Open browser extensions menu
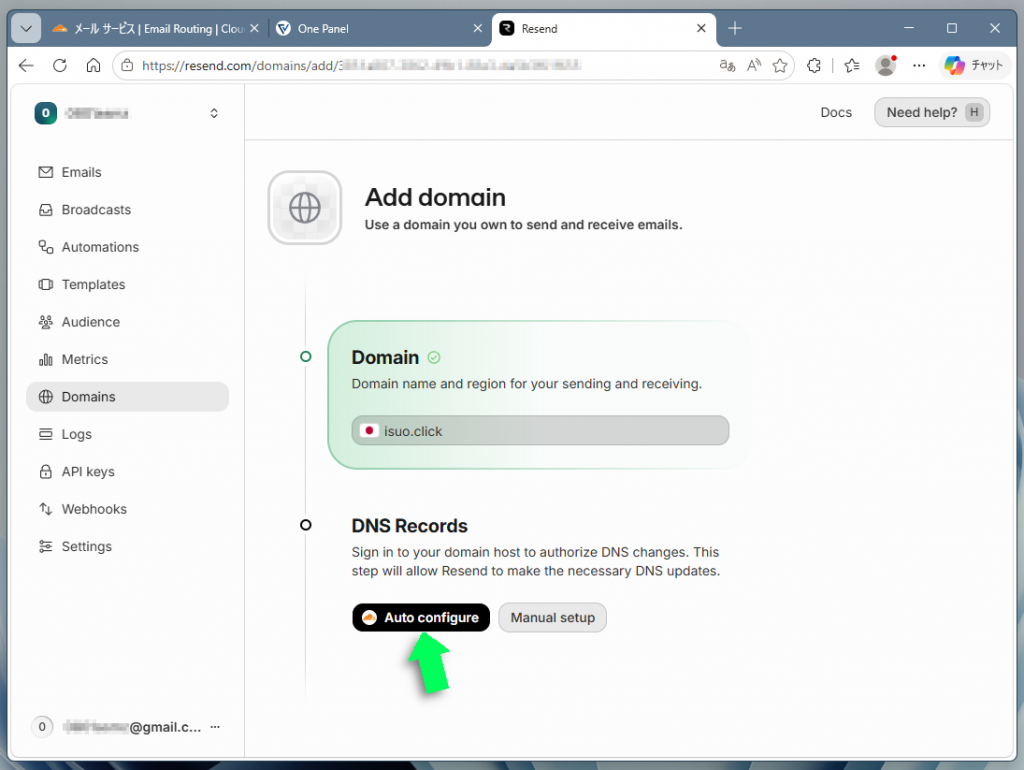This screenshot has width=1024, height=770. click(814, 65)
